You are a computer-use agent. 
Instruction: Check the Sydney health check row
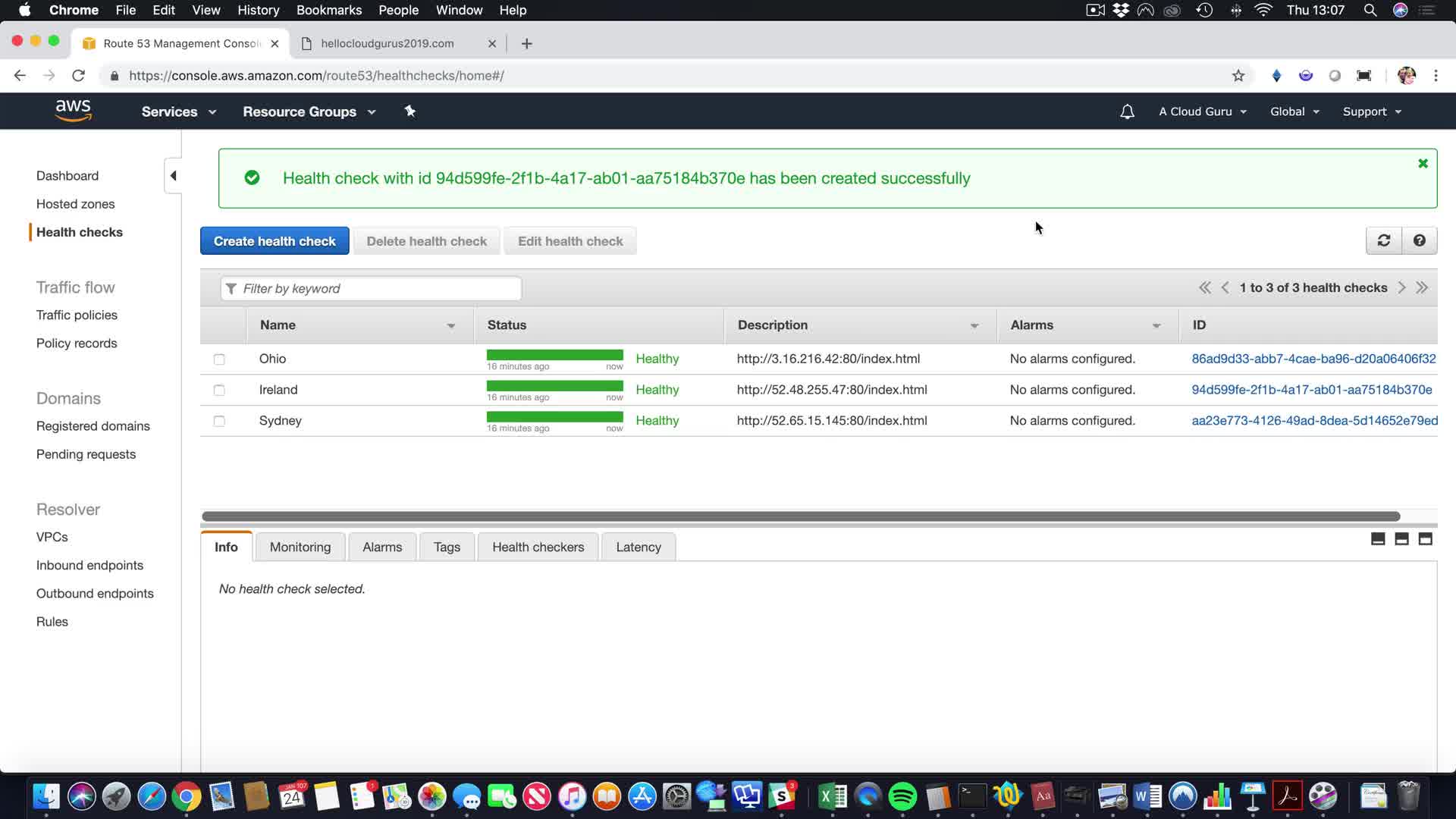(219, 421)
